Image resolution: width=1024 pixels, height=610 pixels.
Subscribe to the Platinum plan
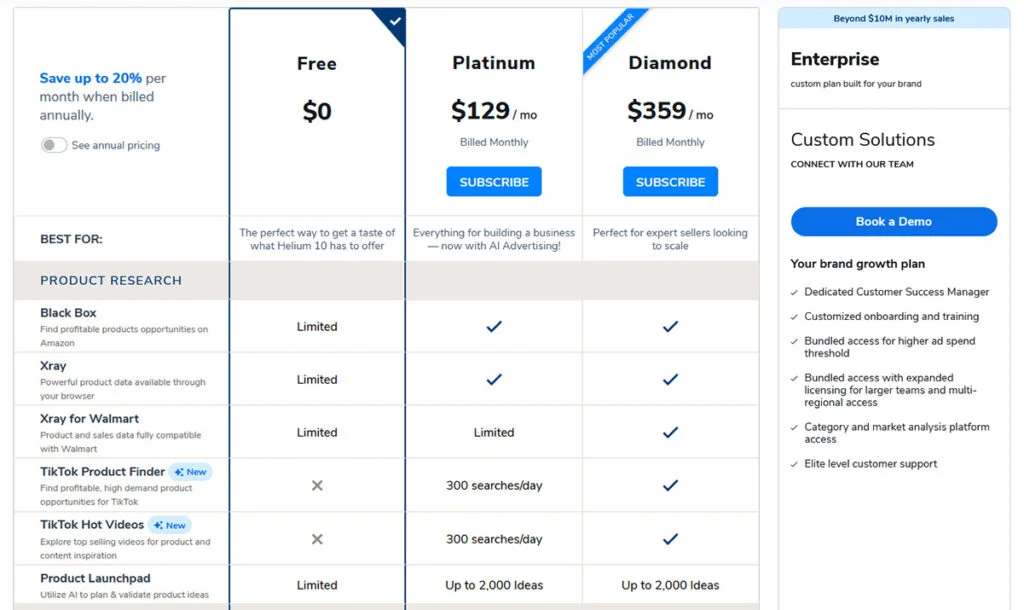coord(493,181)
